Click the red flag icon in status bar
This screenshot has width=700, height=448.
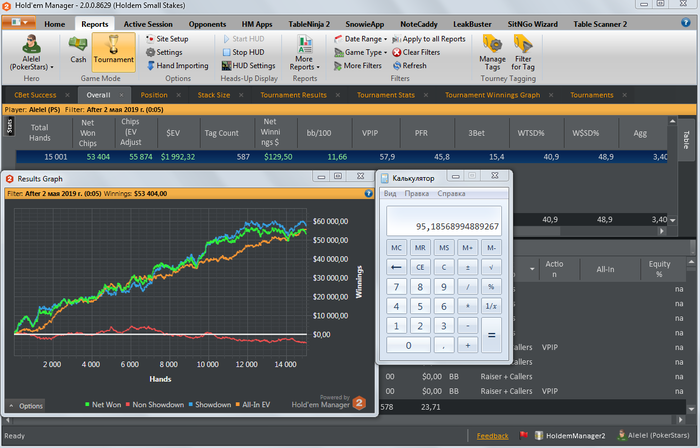tap(523, 435)
